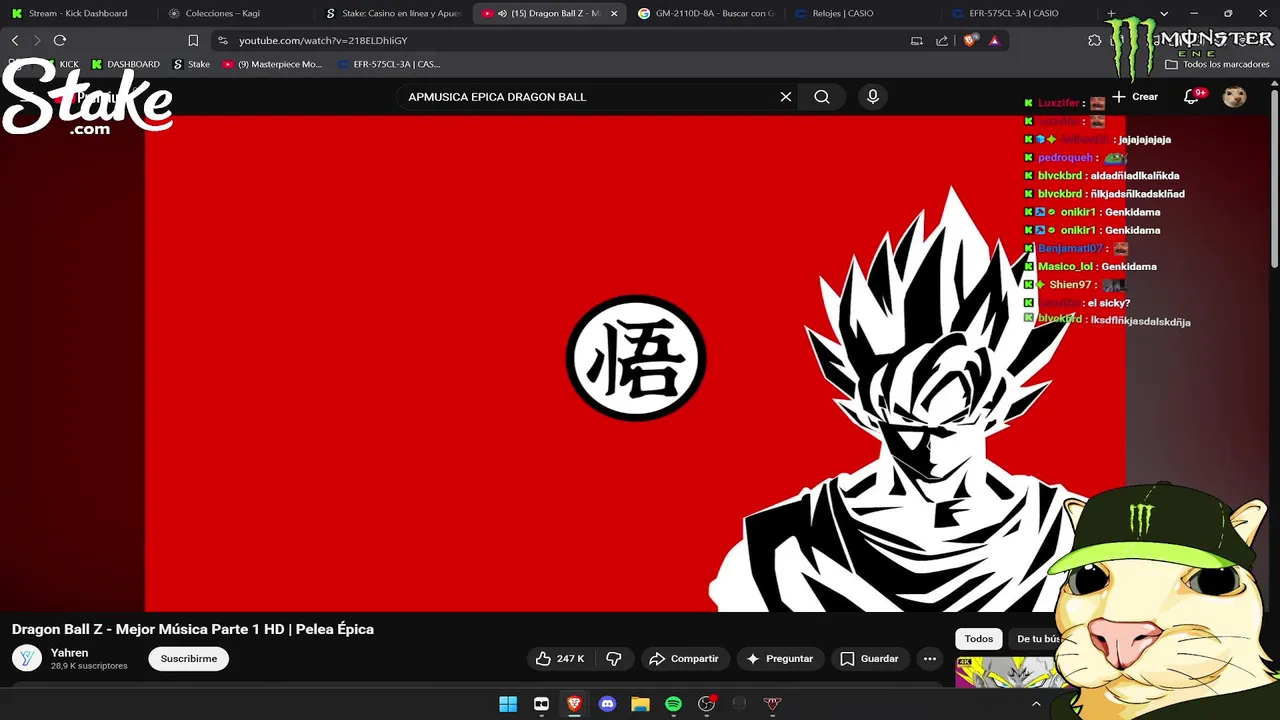Open the Windows Start menu
This screenshot has width=1280, height=720.
508,704
